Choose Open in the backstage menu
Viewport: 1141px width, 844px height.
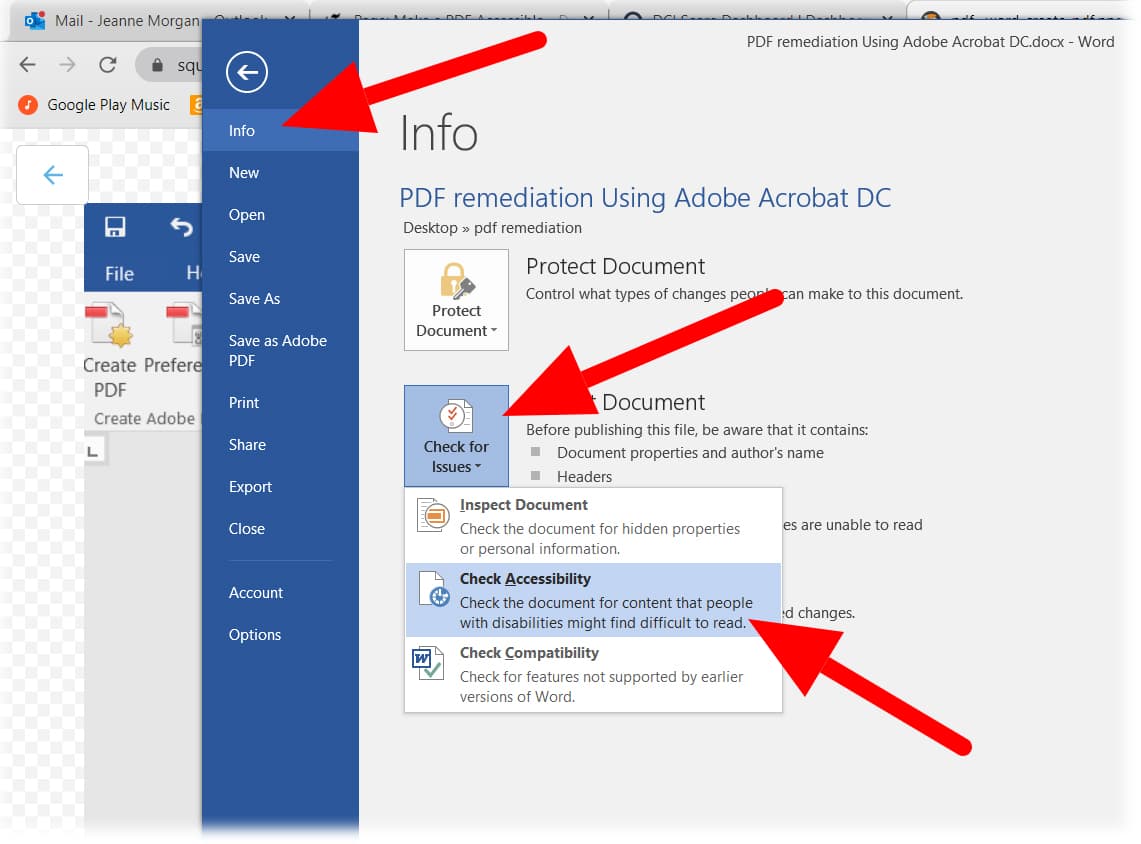point(280,215)
